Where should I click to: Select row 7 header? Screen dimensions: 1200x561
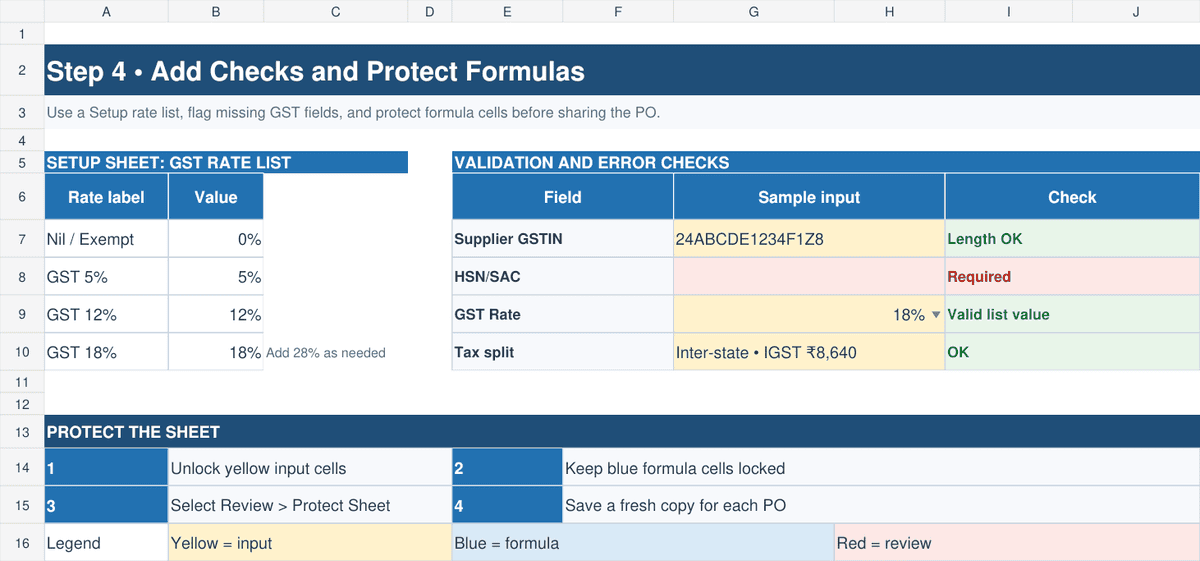click(x=21, y=239)
